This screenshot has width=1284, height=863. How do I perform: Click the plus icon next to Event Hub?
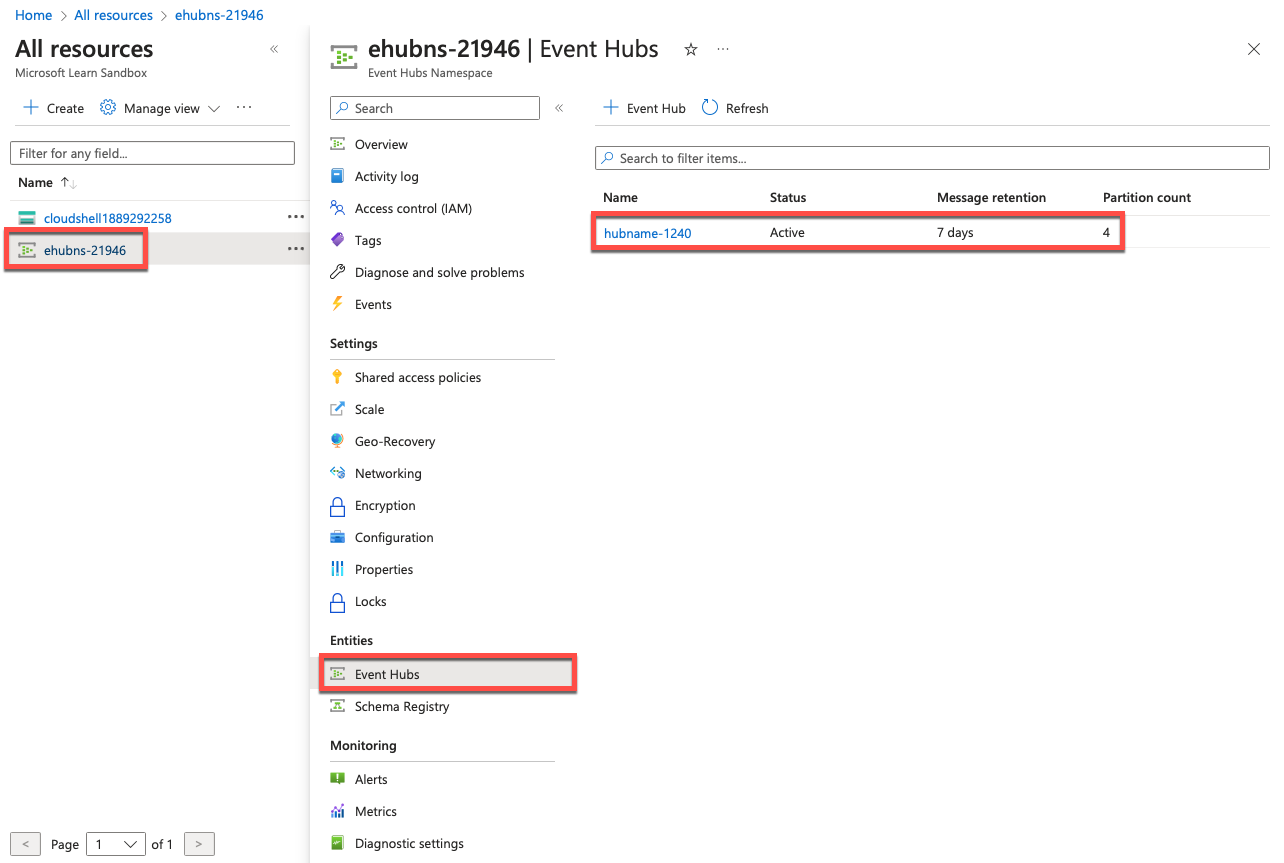click(x=612, y=107)
